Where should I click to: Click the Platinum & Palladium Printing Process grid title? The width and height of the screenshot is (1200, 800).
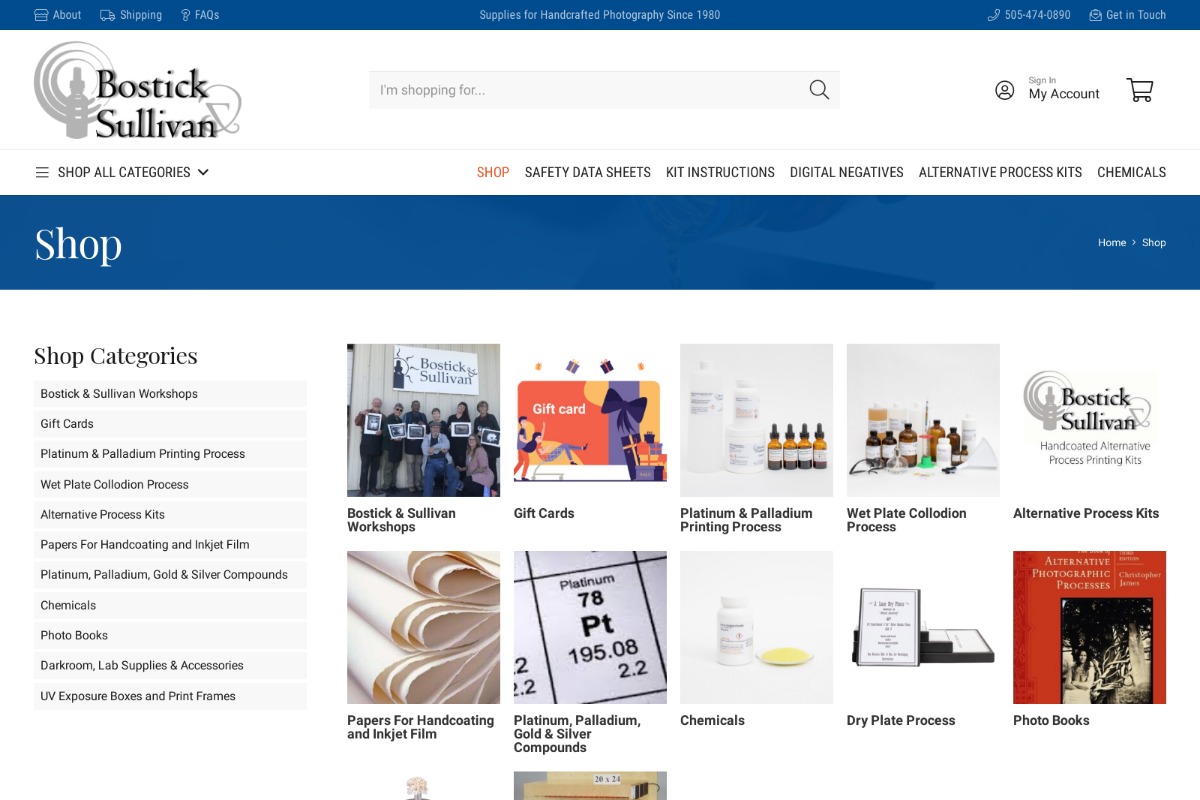[x=746, y=520]
